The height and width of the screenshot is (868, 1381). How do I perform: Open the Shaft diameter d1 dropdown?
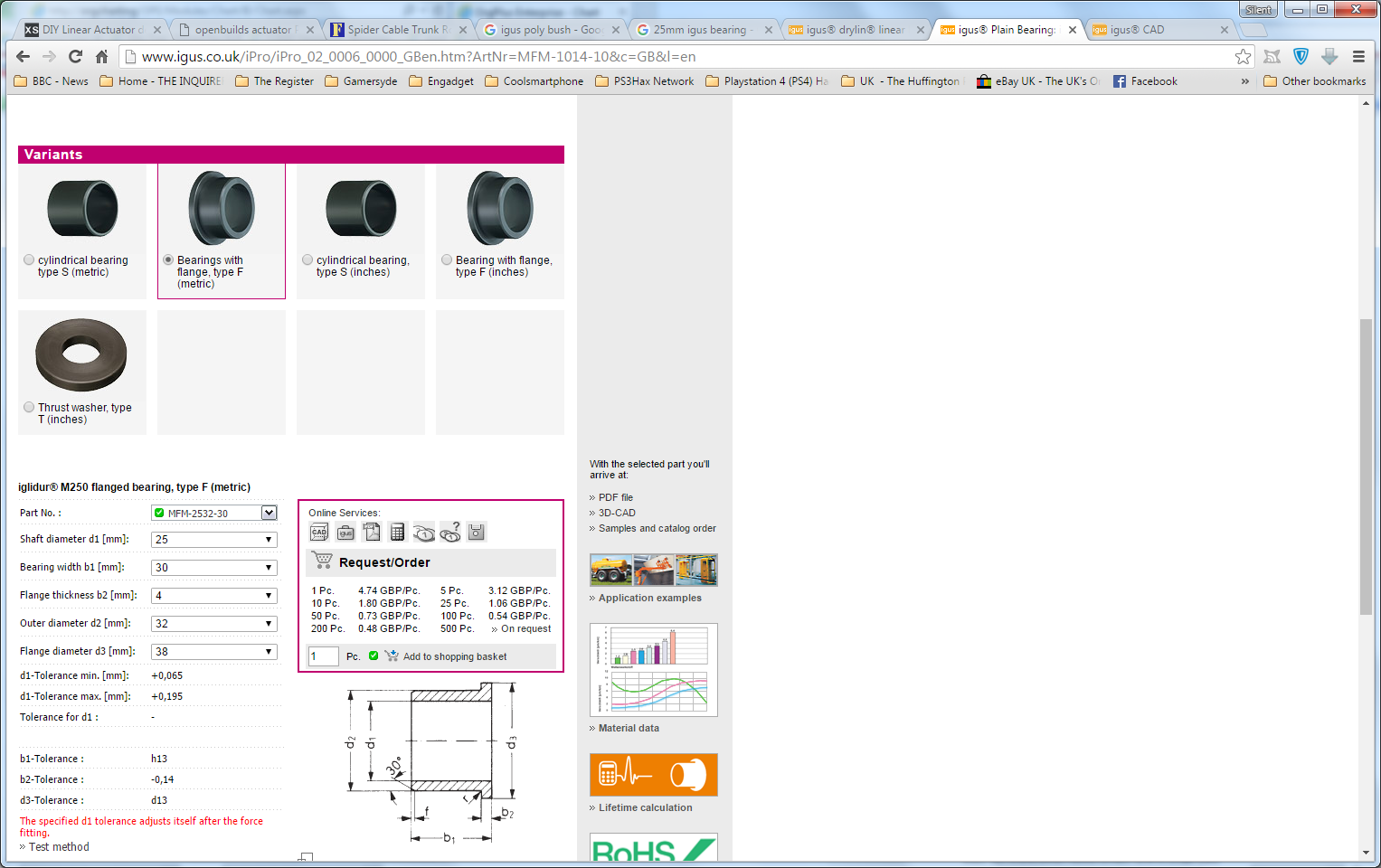(x=214, y=539)
